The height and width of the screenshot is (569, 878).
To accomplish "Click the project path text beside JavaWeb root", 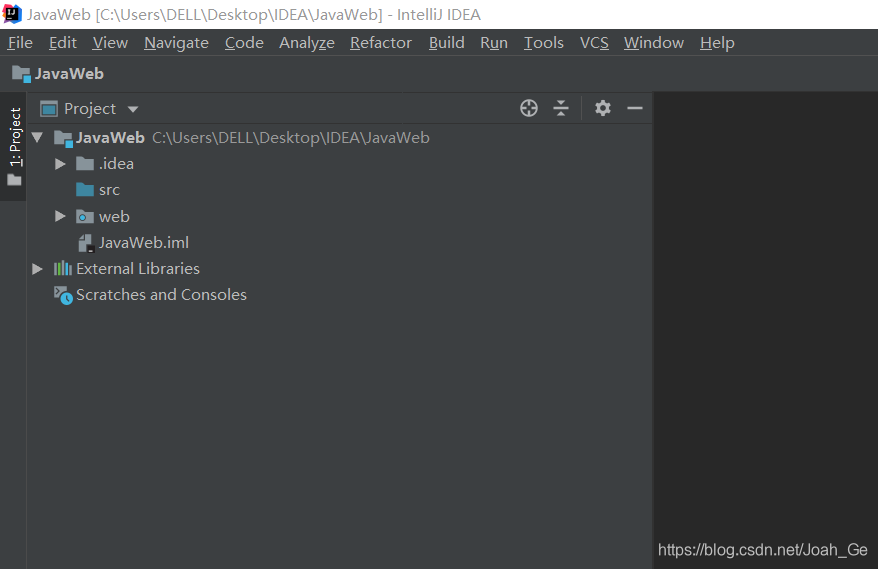I will point(291,138).
